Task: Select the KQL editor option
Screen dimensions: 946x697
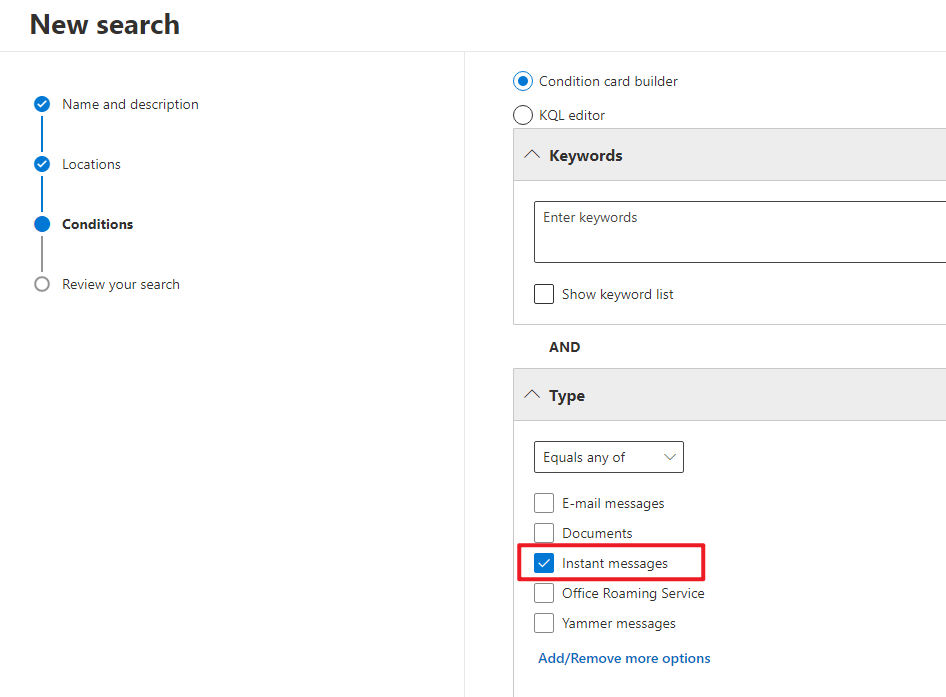Action: [x=522, y=115]
